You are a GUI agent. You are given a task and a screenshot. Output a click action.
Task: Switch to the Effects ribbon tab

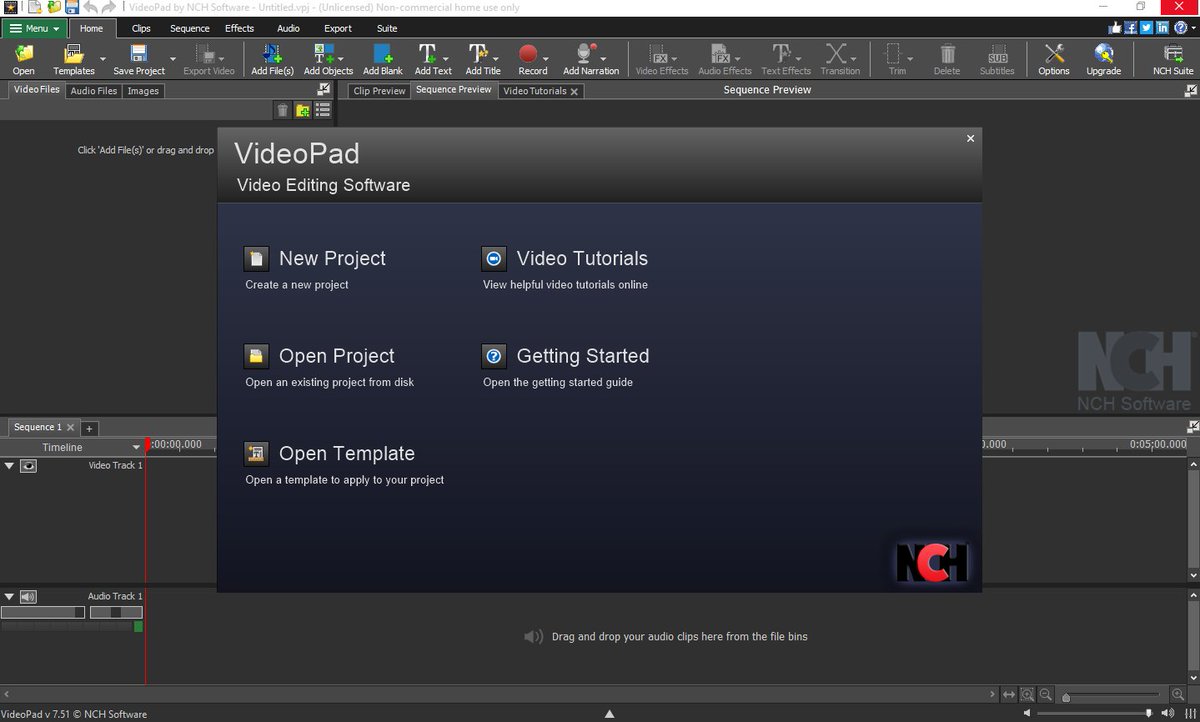pos(239,29)
